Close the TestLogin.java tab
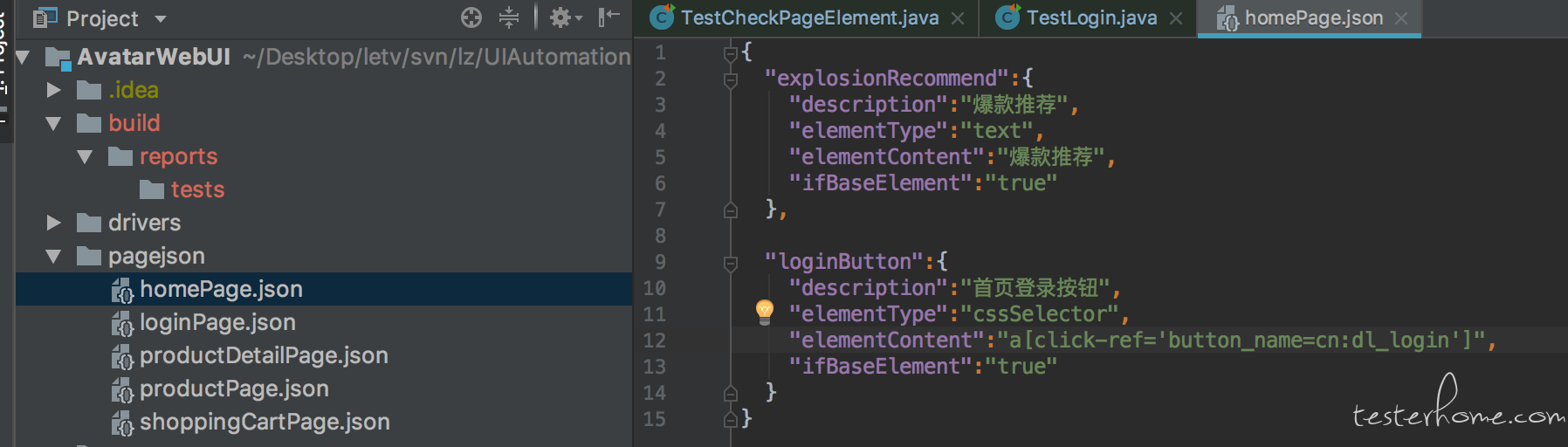 (x=1176, y=18)
